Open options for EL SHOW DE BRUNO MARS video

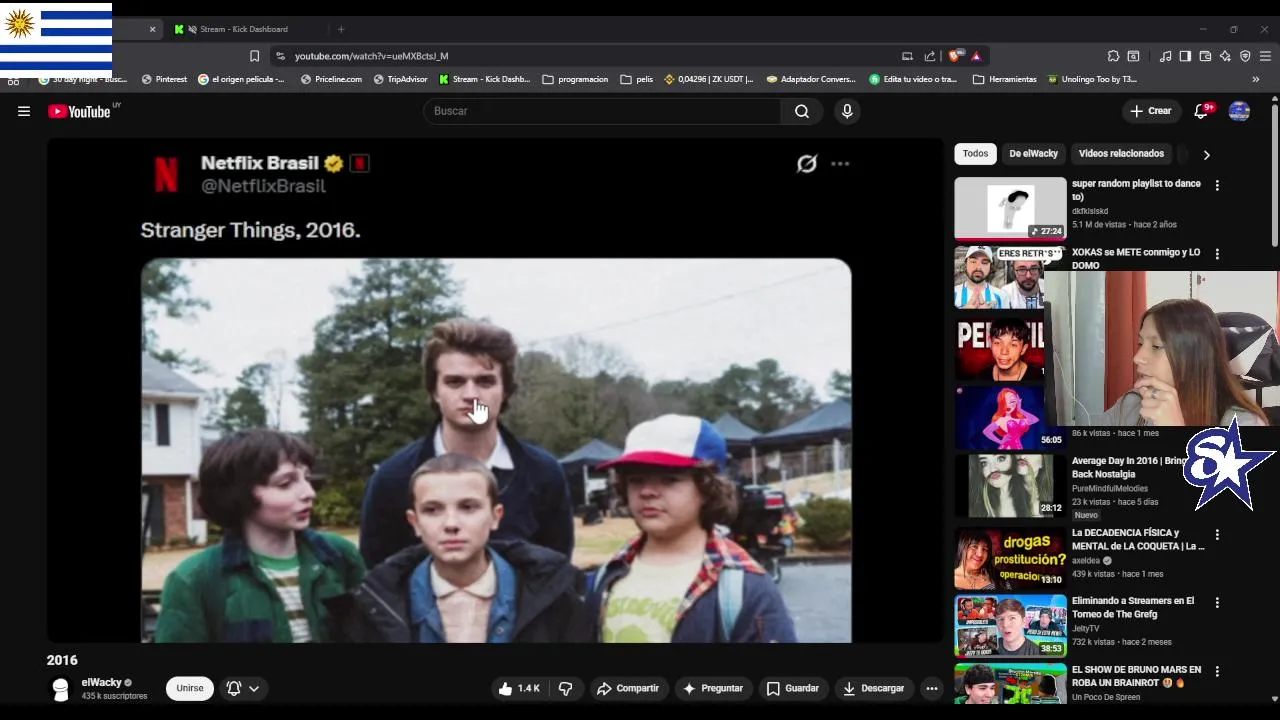click(x=1217, y=671)
